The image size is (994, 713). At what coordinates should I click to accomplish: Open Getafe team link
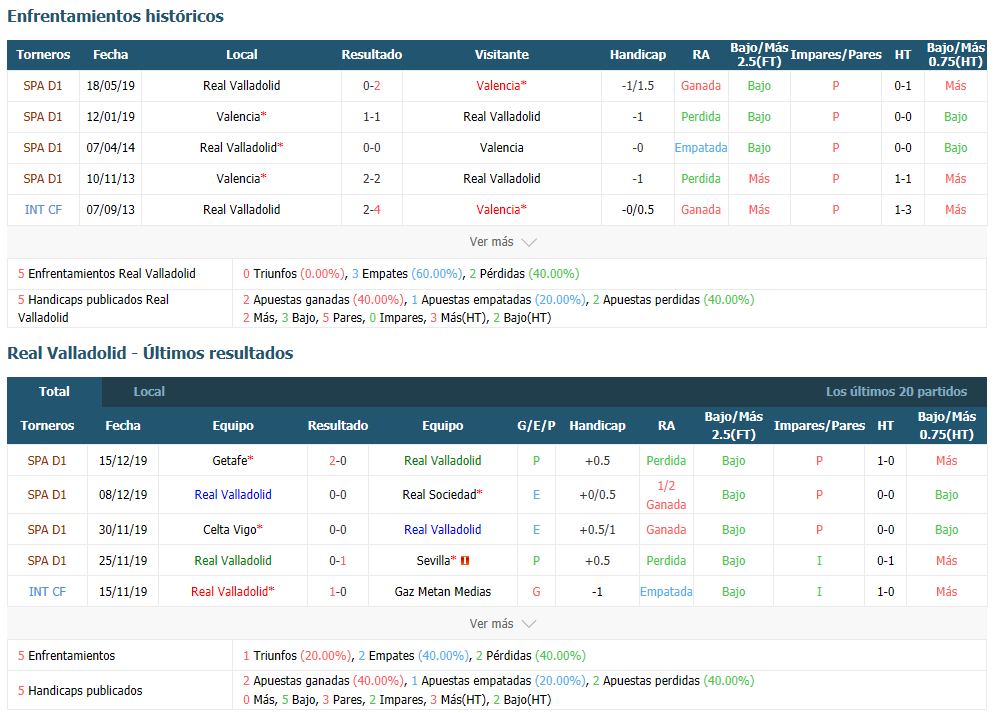click(x=233, y=461)
